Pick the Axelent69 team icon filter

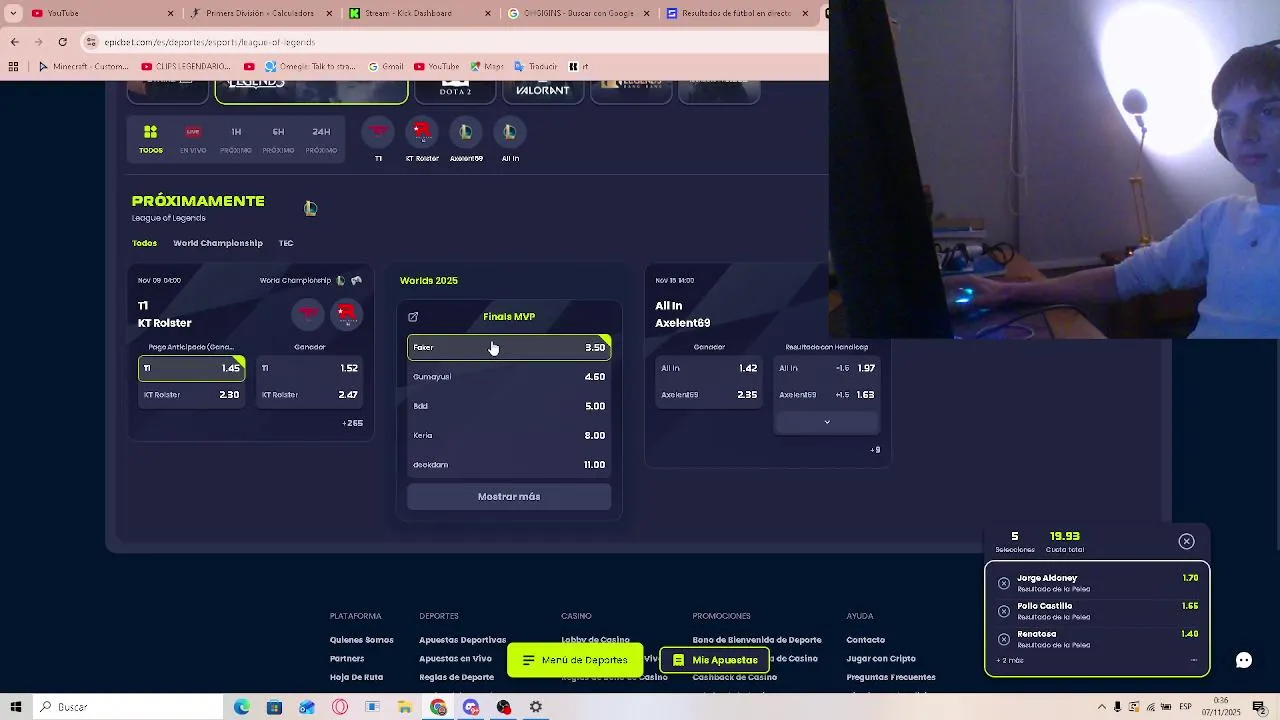(x=466, y=131)
